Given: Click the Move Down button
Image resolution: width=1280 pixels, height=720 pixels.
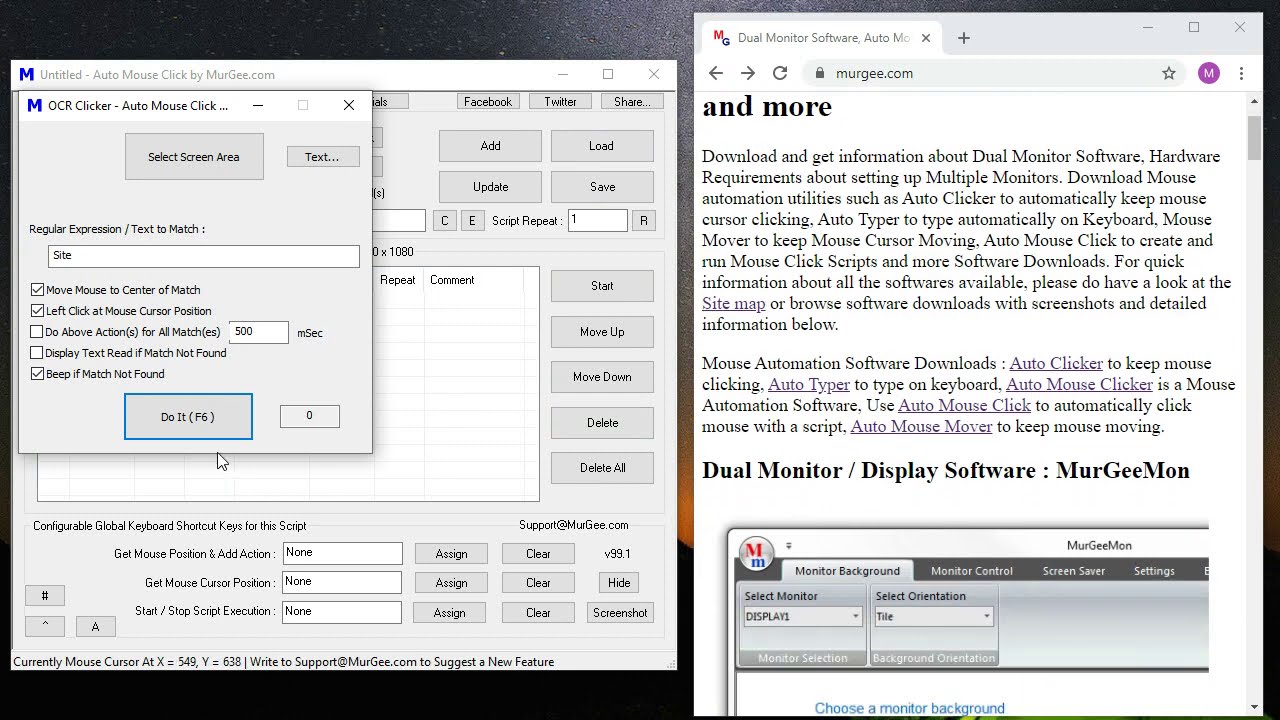Looking at the screenshot, I should click(602, 377).
